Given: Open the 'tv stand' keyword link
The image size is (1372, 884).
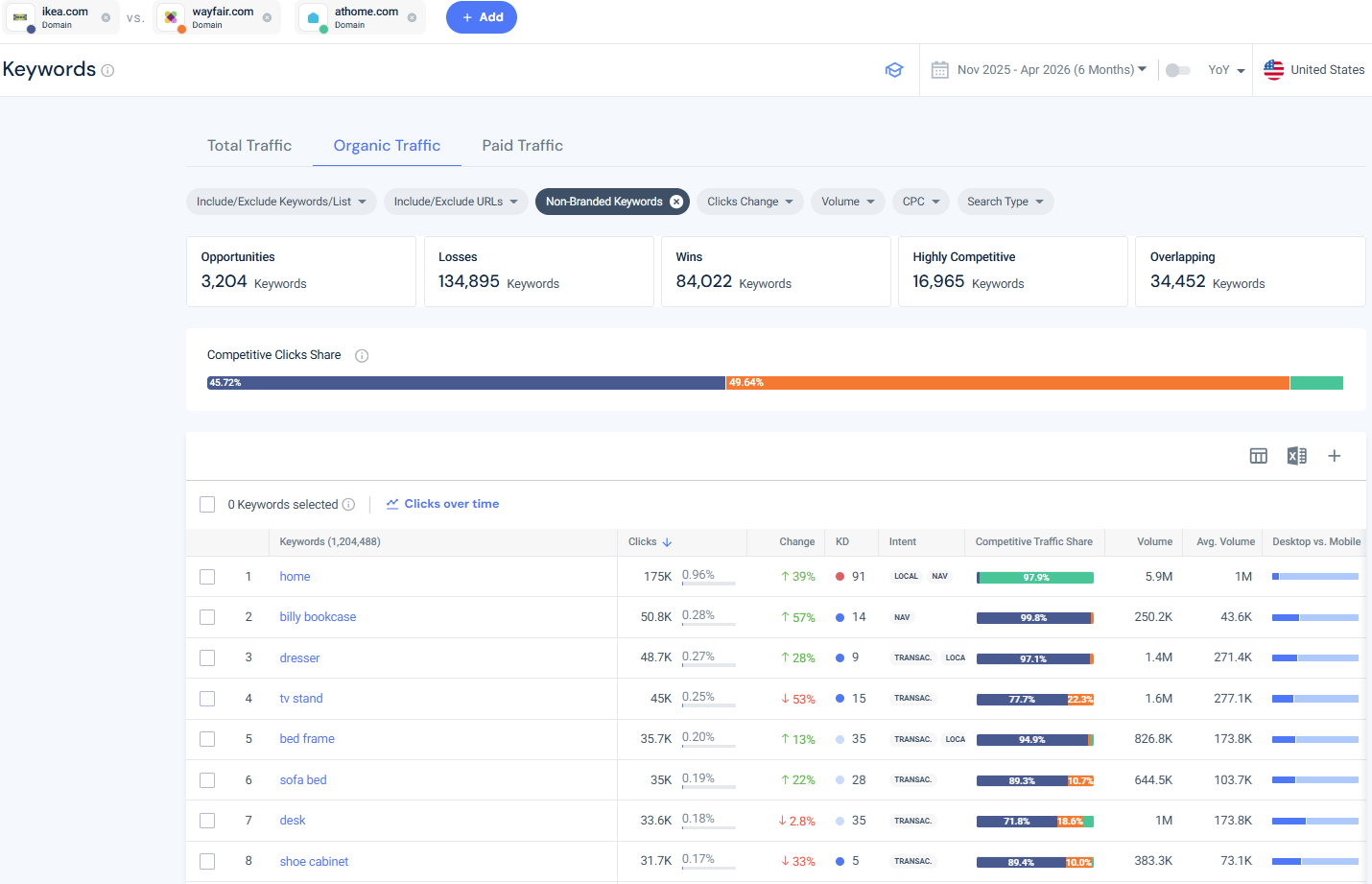Looking at the screenshot, I should (x=301, y=699).
